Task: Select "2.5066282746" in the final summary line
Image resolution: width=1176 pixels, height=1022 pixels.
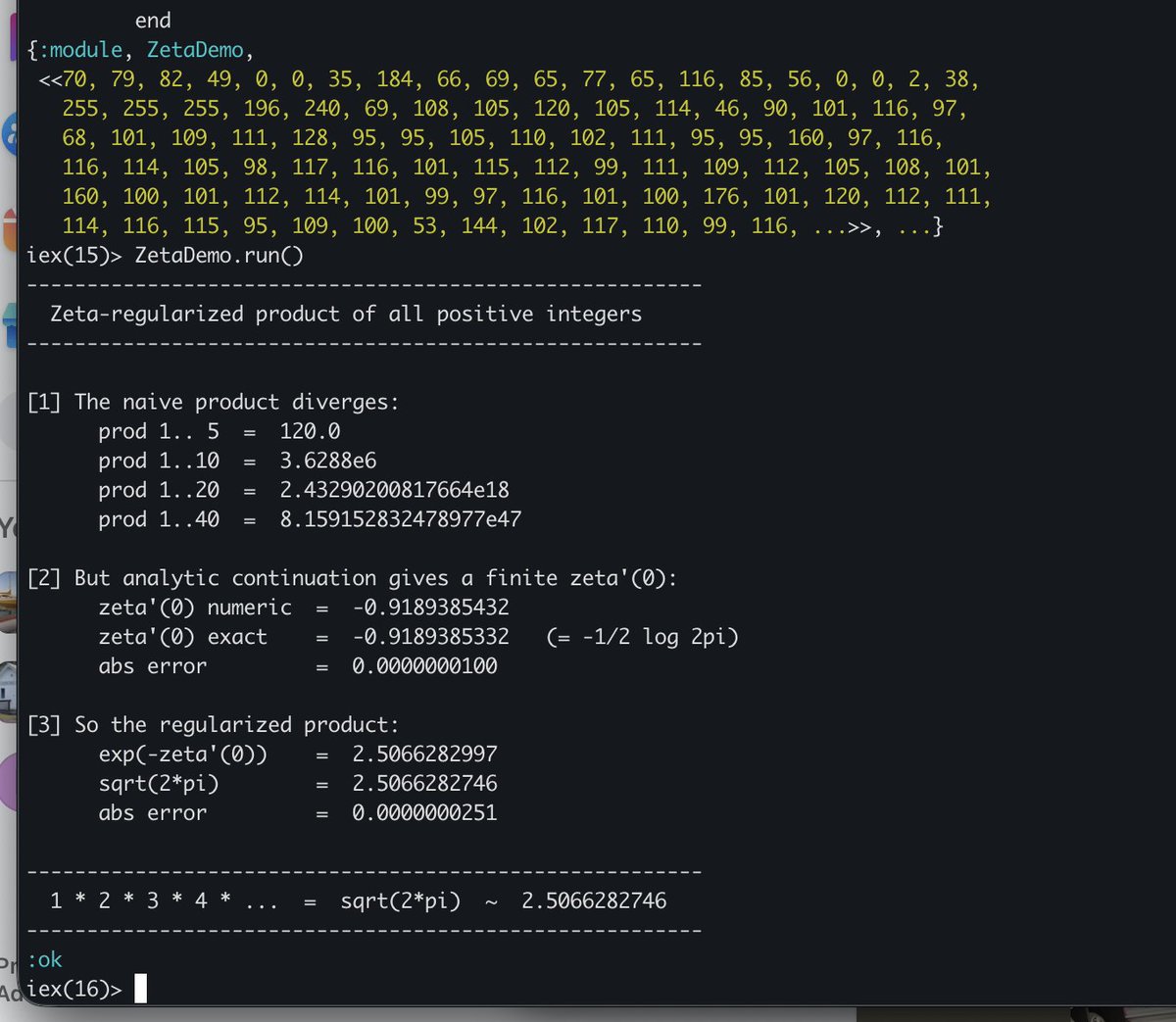Action: [x=594, y=900]
